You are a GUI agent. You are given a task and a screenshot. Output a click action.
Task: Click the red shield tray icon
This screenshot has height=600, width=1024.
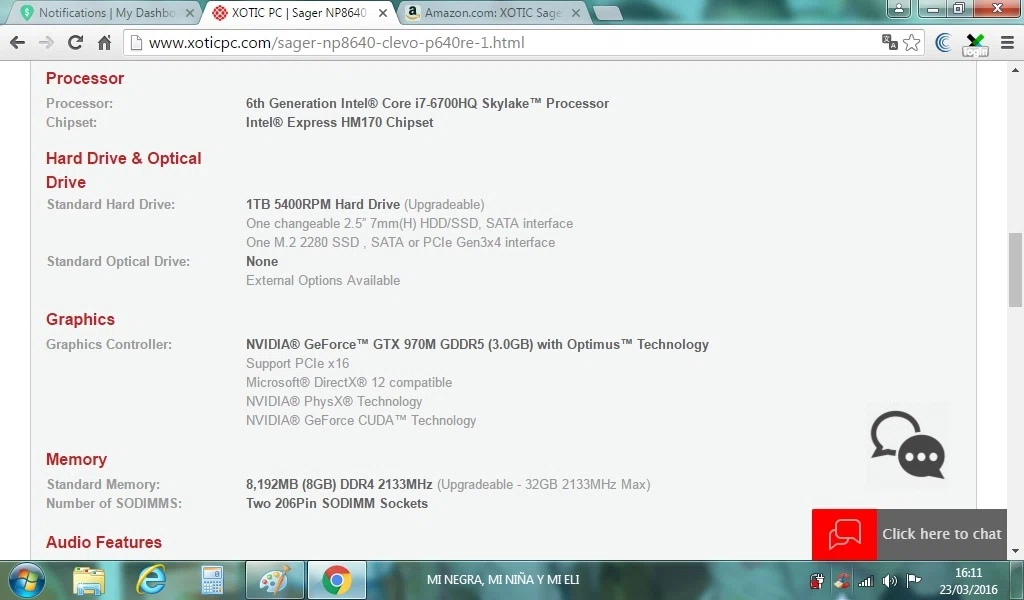click(842, 580)
